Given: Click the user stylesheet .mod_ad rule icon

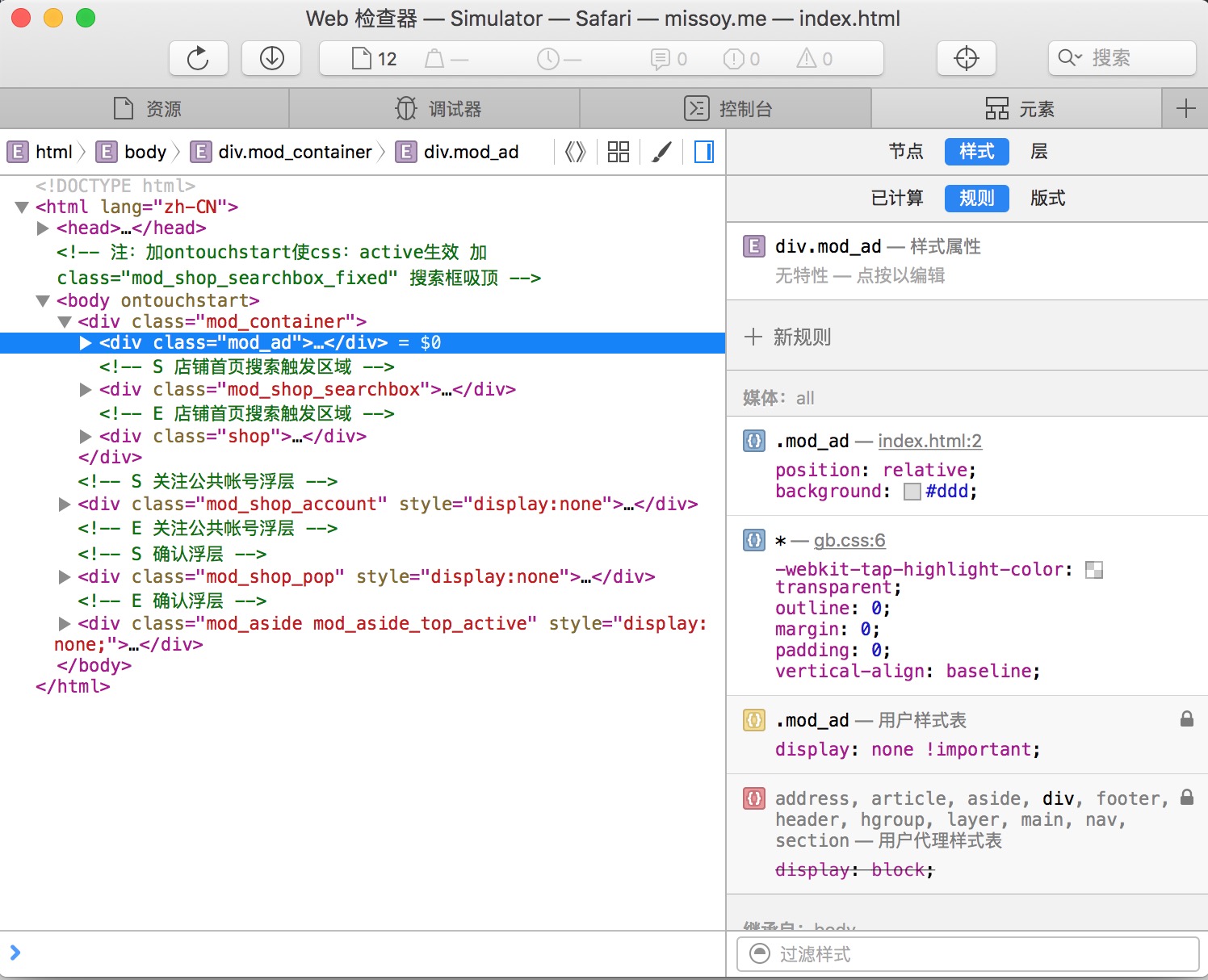Looking at the screenshot, I should click(754, 720).
